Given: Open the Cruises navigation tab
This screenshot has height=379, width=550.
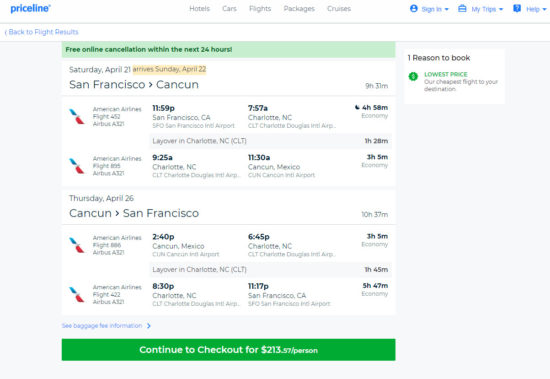Looking at the screenshot, I should [x=339, y=9].
